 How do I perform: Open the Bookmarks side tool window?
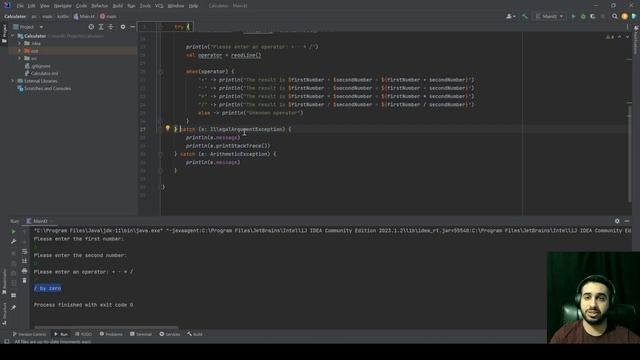tap(4, 282)
